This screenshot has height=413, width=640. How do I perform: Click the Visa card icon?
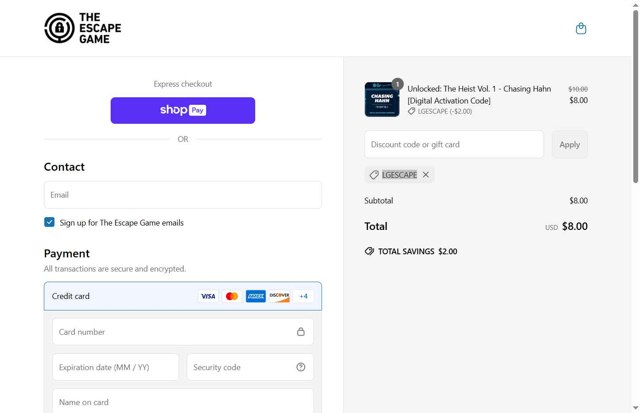pyautogui.click(x=208, y=296)
